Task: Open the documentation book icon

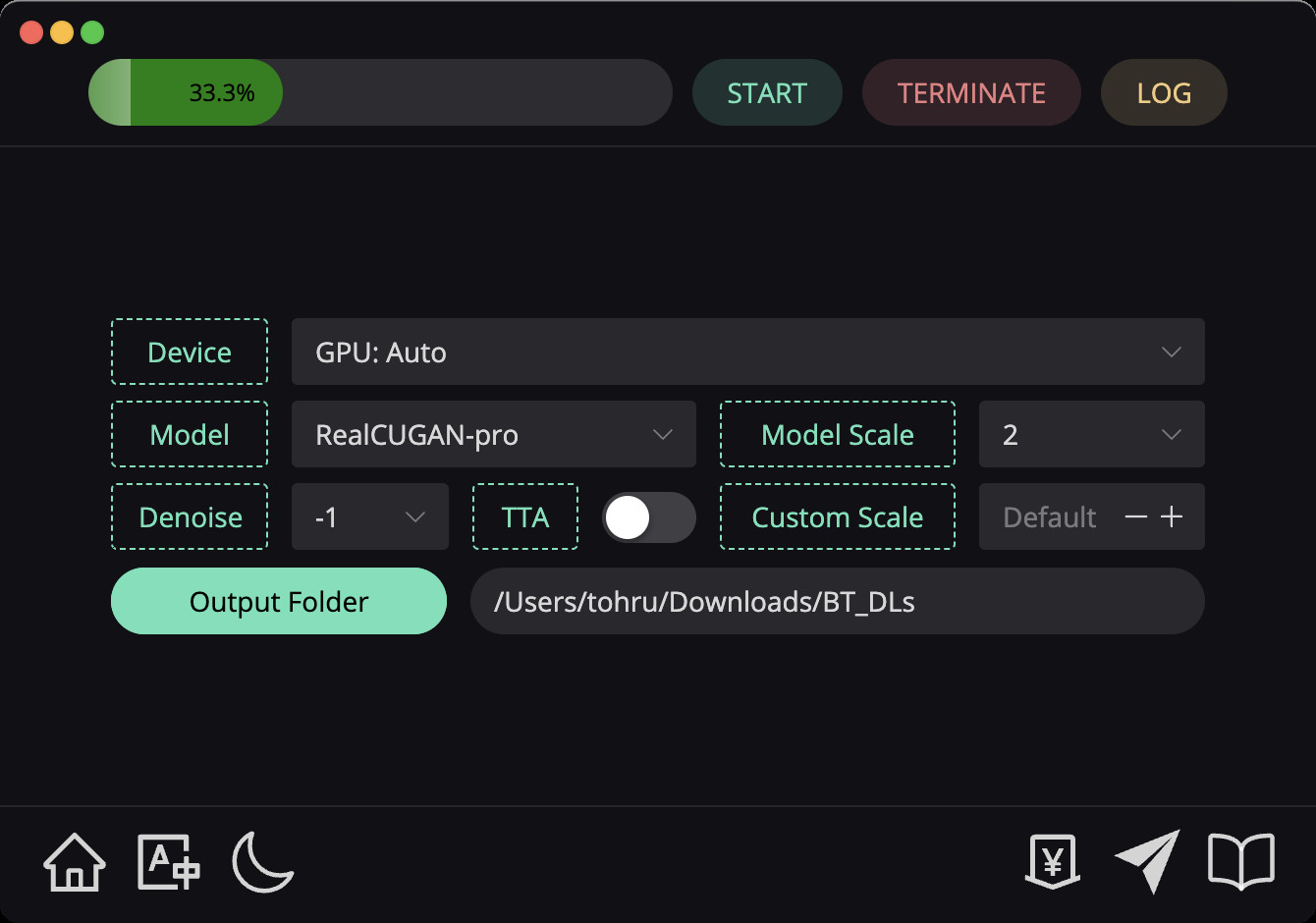Action: tap(1240, 861)
